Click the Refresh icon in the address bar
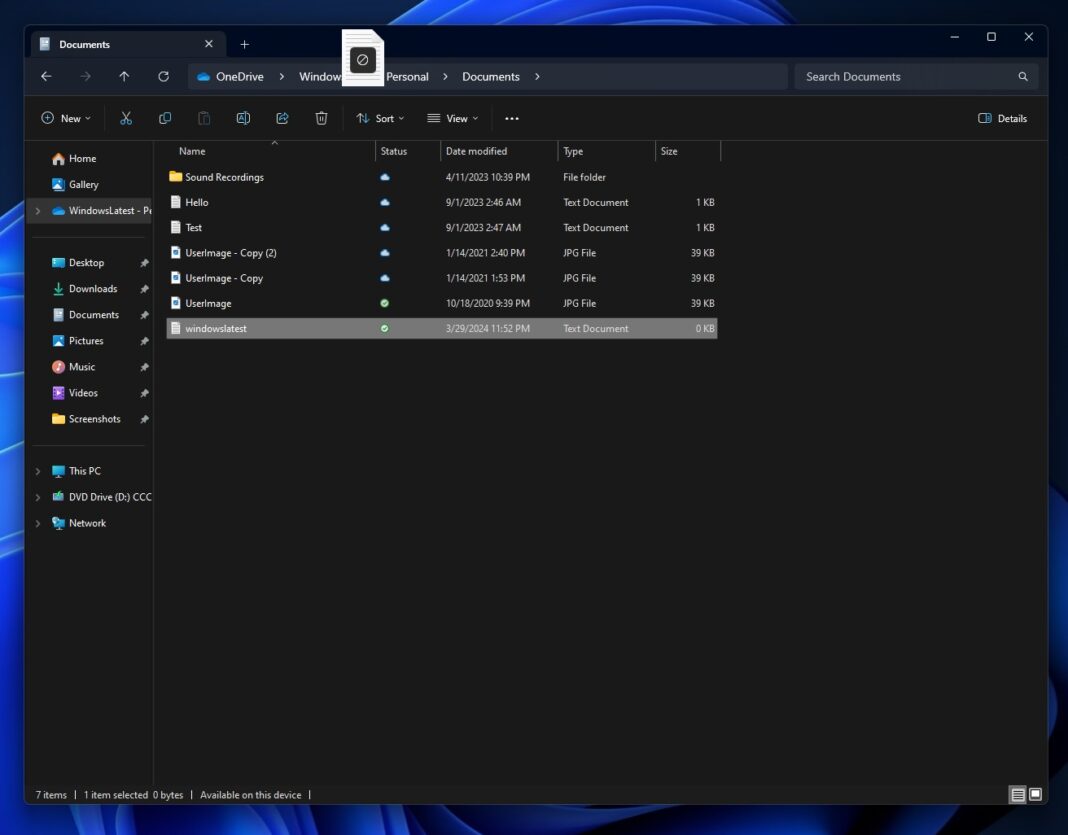Viewport: 1068px width, 835px height. tap(163, 76)
